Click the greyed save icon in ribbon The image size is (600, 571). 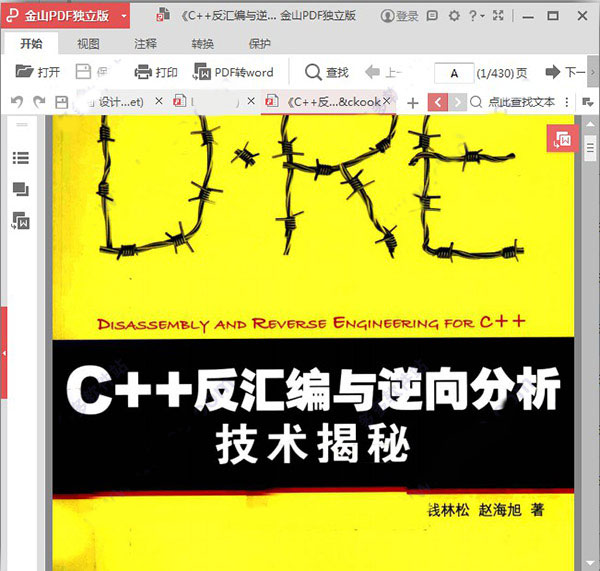click(83, 72)
